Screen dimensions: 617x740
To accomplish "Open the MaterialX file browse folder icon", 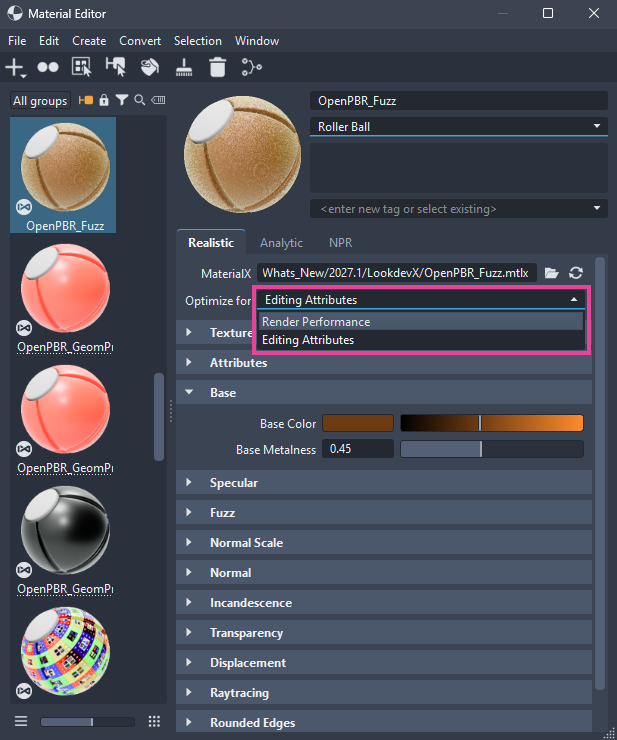I will pos(551,273).
